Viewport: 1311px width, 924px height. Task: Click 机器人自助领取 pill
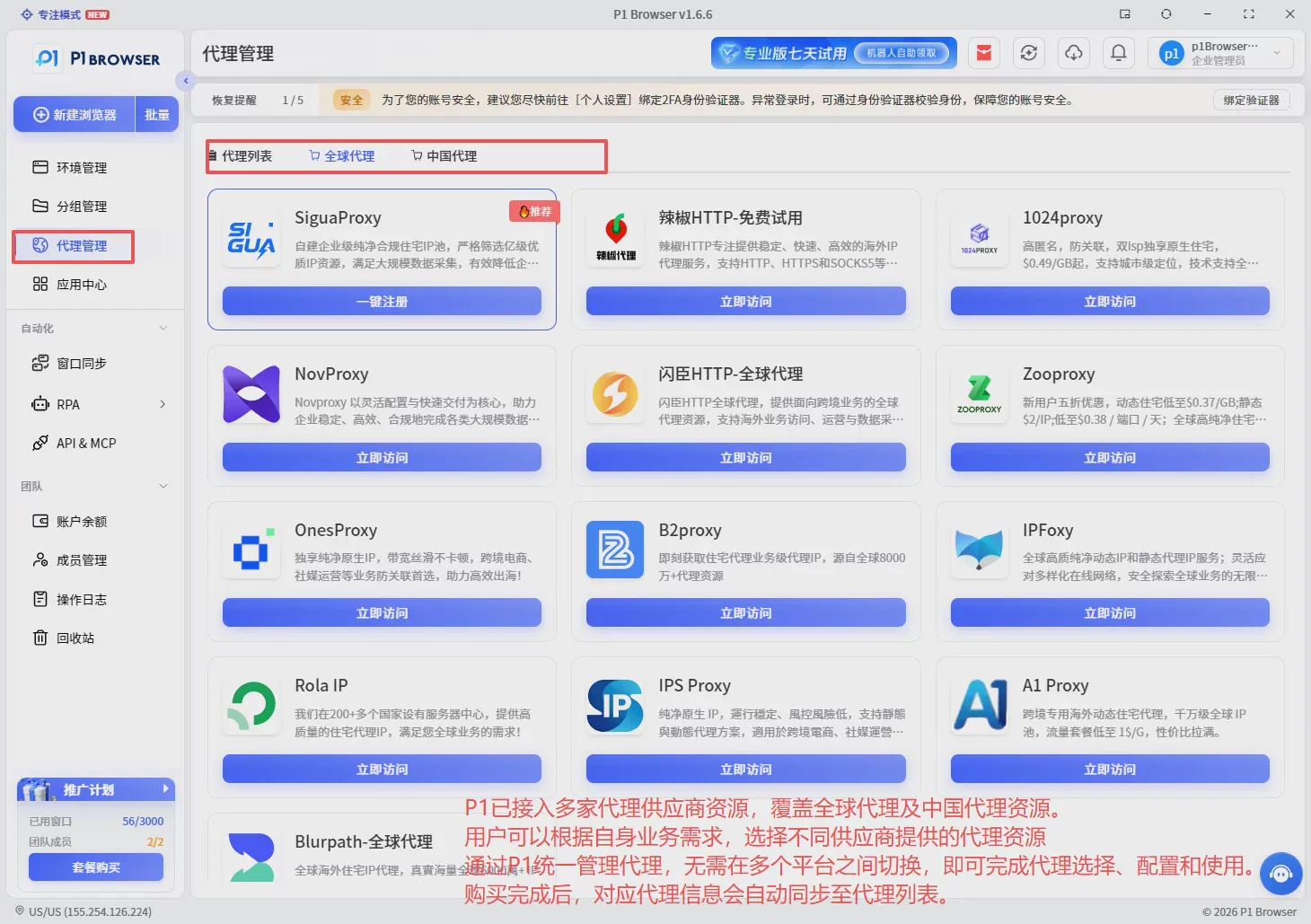901,53
